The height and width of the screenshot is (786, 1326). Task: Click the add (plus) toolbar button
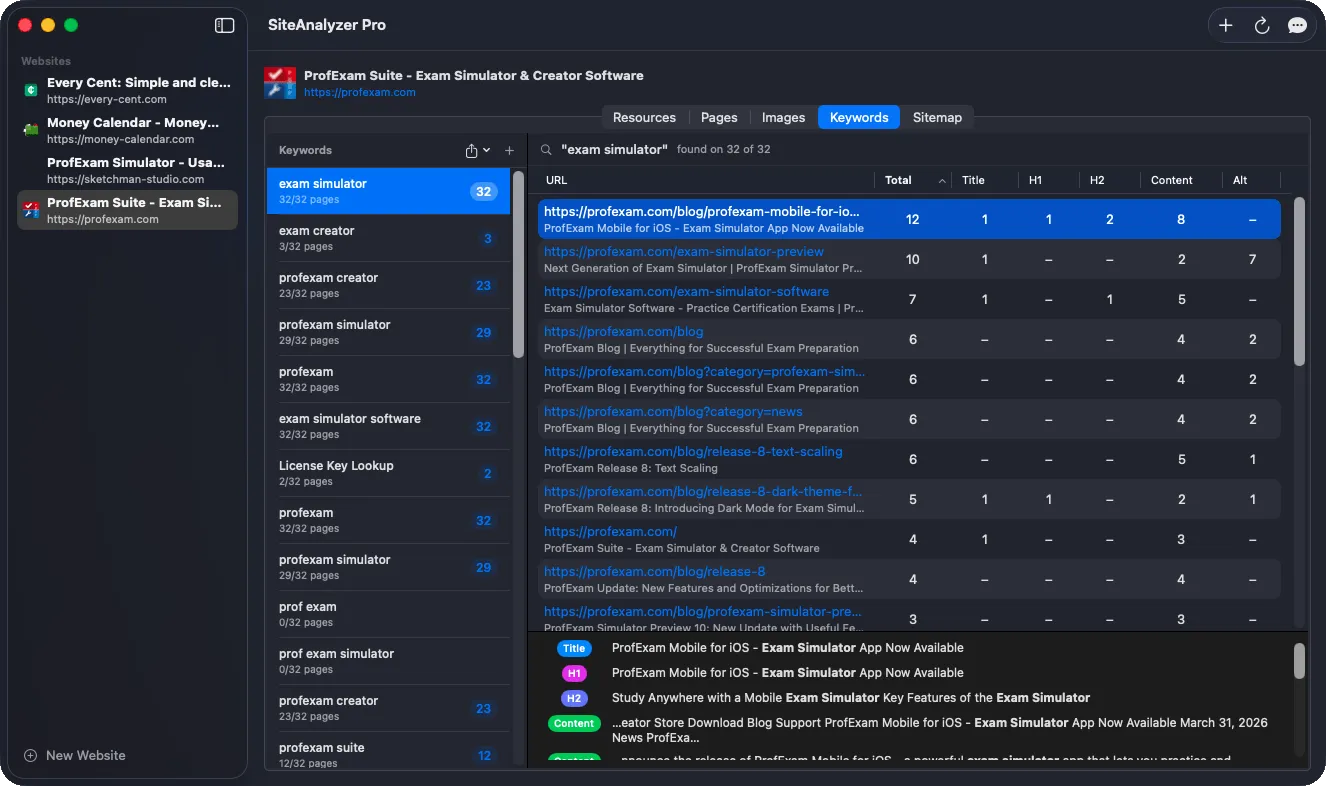[x=1226, y=26]
